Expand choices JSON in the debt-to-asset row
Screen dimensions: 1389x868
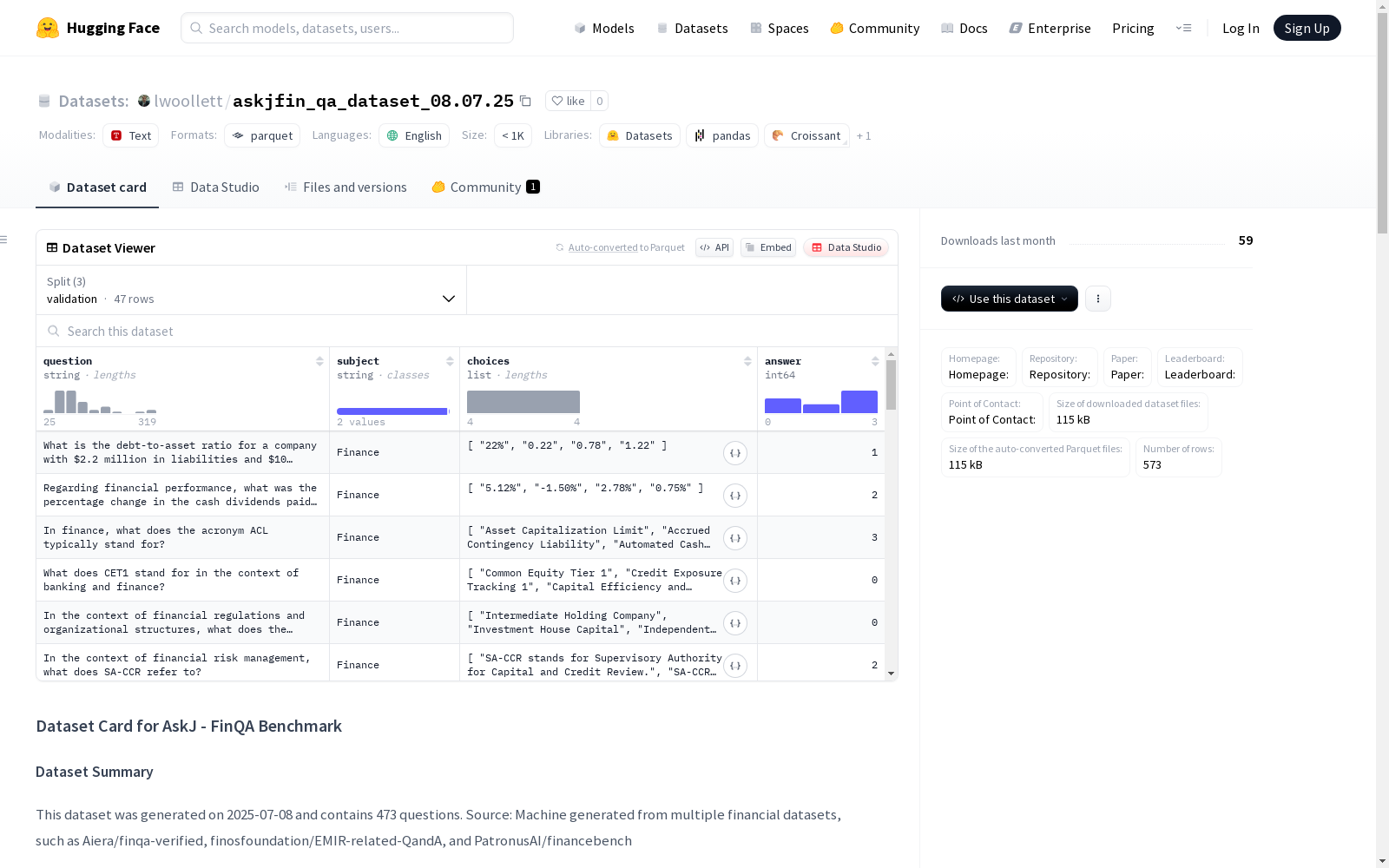point(735,453)
